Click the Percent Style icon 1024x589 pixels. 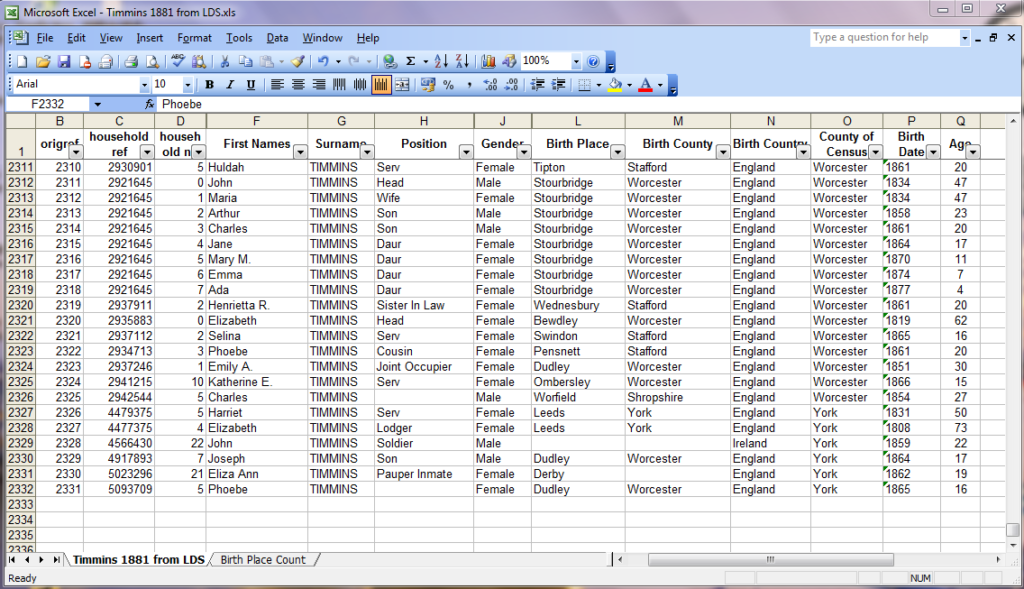coord(448,85)
